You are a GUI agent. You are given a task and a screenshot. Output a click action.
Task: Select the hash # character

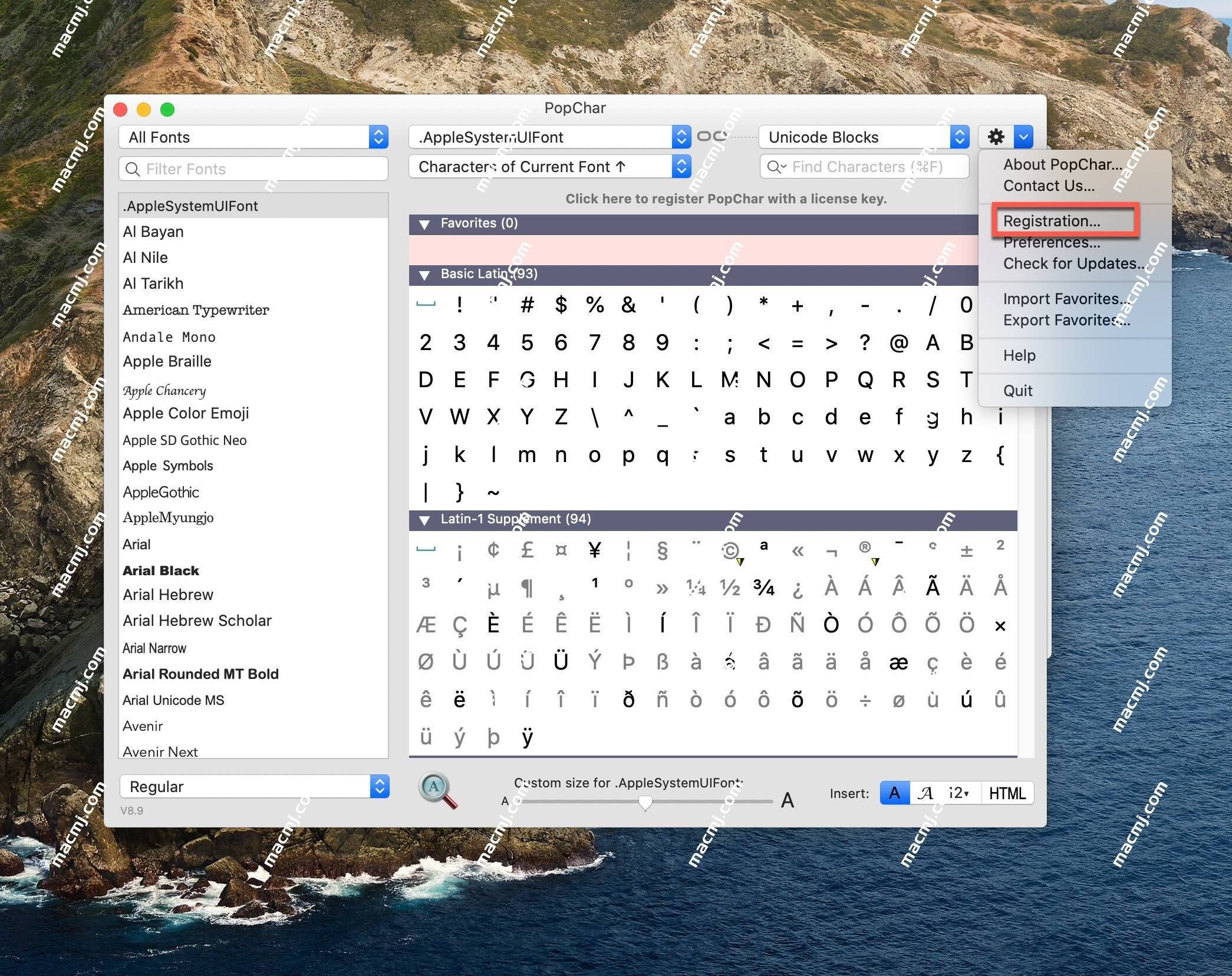tap(527, 305)
